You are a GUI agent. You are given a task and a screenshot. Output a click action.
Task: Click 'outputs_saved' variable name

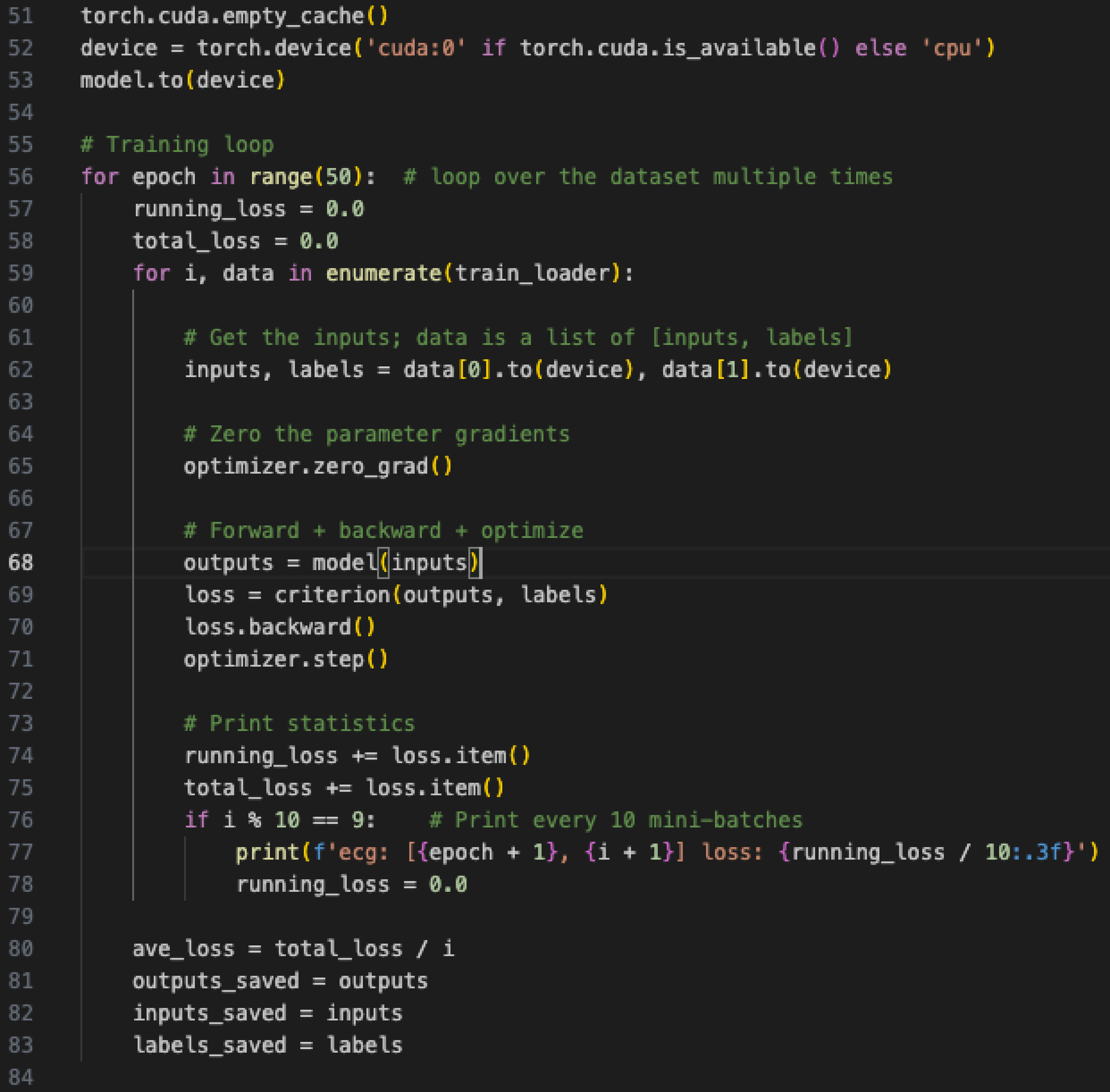click(216, 981)
